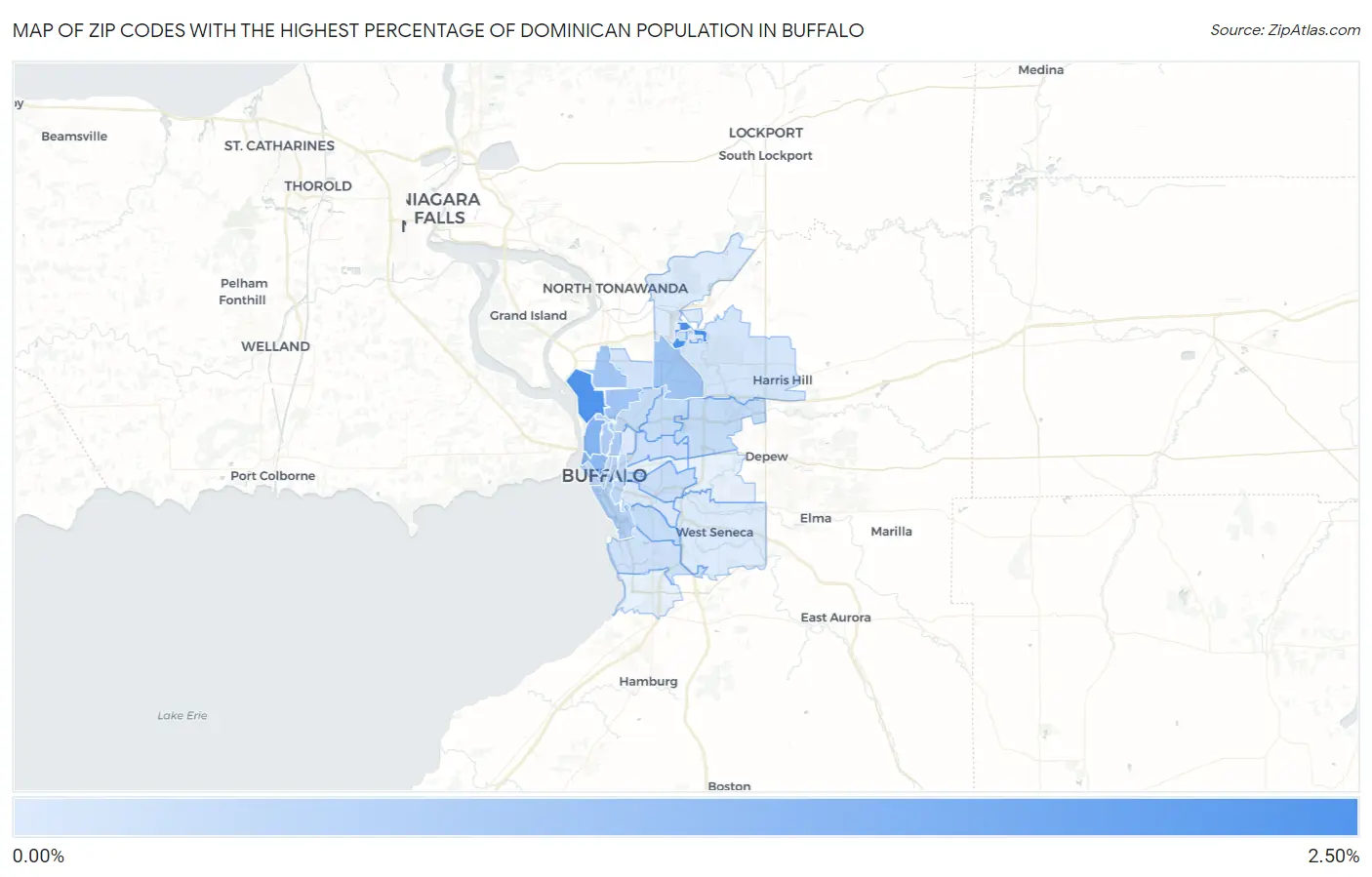This screenshot has height=877, width=1372.
Task: Click the Marilla label
Action: 891,532
